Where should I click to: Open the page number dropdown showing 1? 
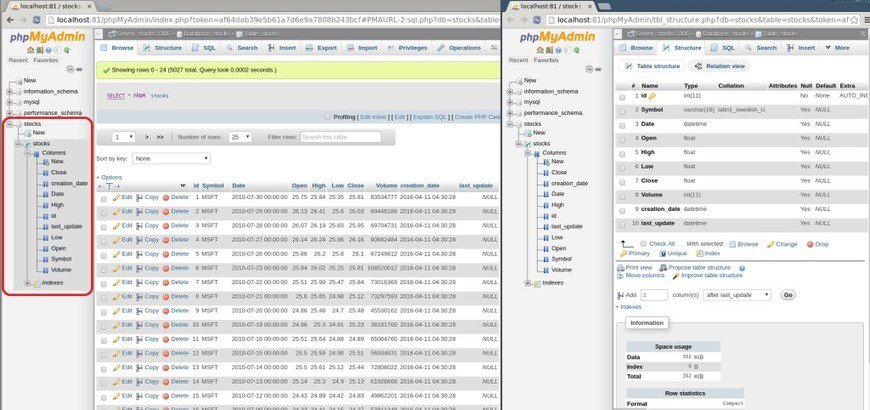coord(123,137)
